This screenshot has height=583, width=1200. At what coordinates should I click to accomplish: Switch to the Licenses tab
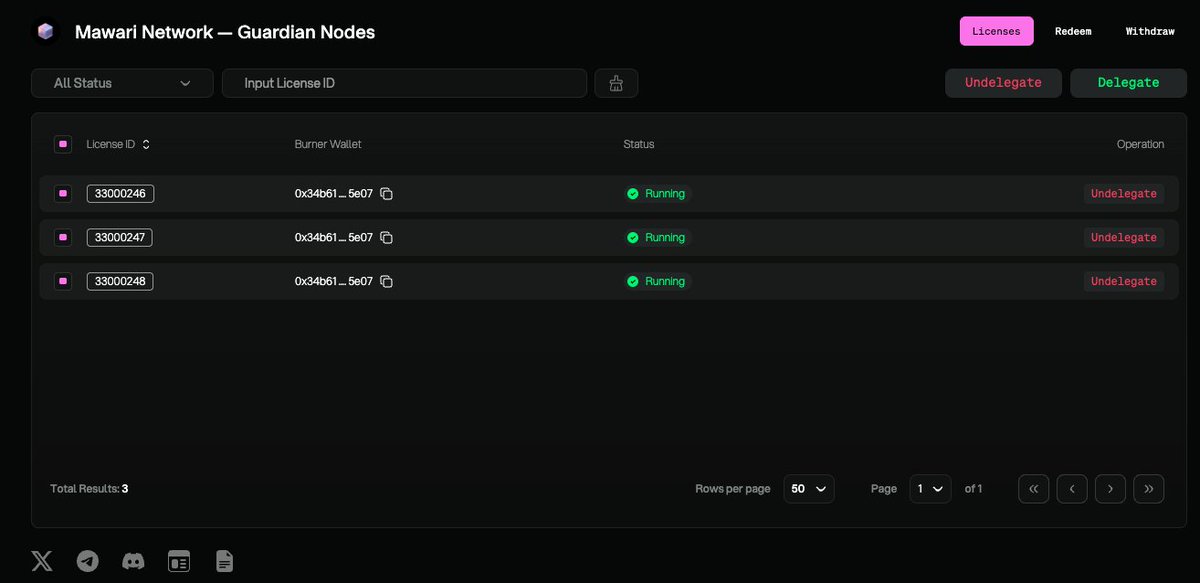(x=996, y=31)
